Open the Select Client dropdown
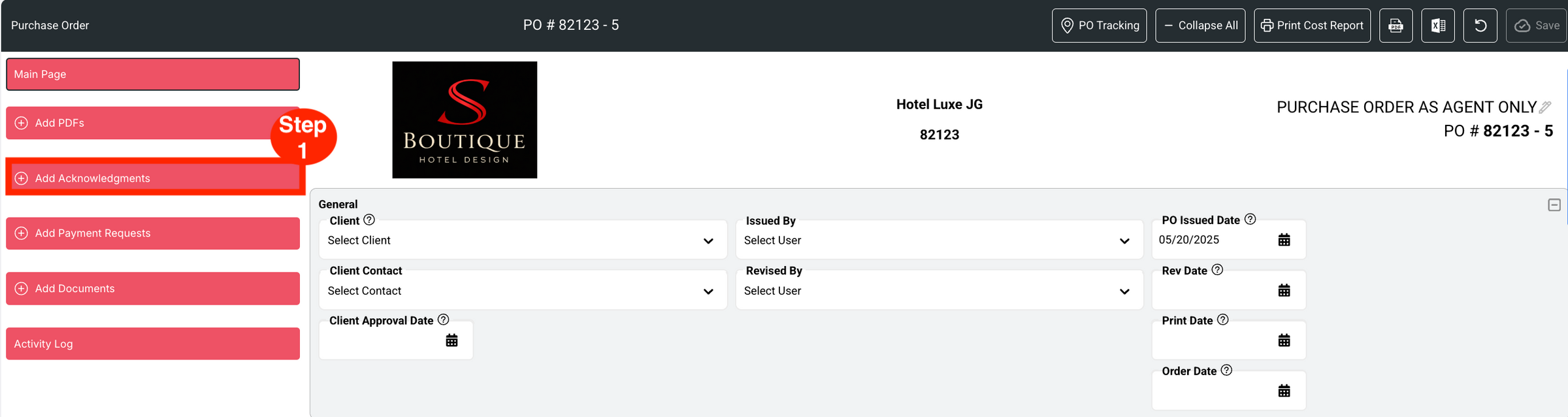 (523, 241)
